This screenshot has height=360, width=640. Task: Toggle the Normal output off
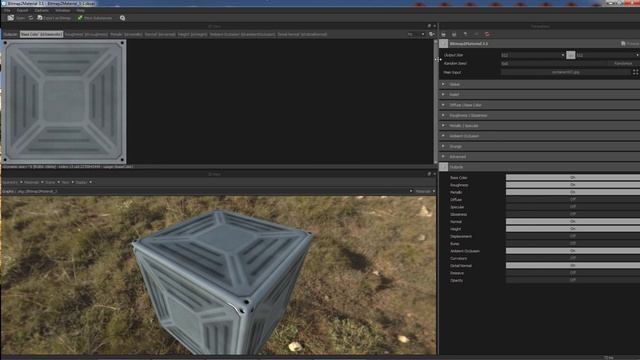click(573, 222)
